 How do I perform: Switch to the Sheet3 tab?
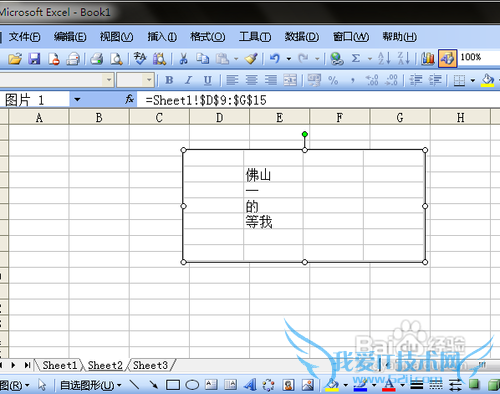pyautogui.click(x=150, y=365)
